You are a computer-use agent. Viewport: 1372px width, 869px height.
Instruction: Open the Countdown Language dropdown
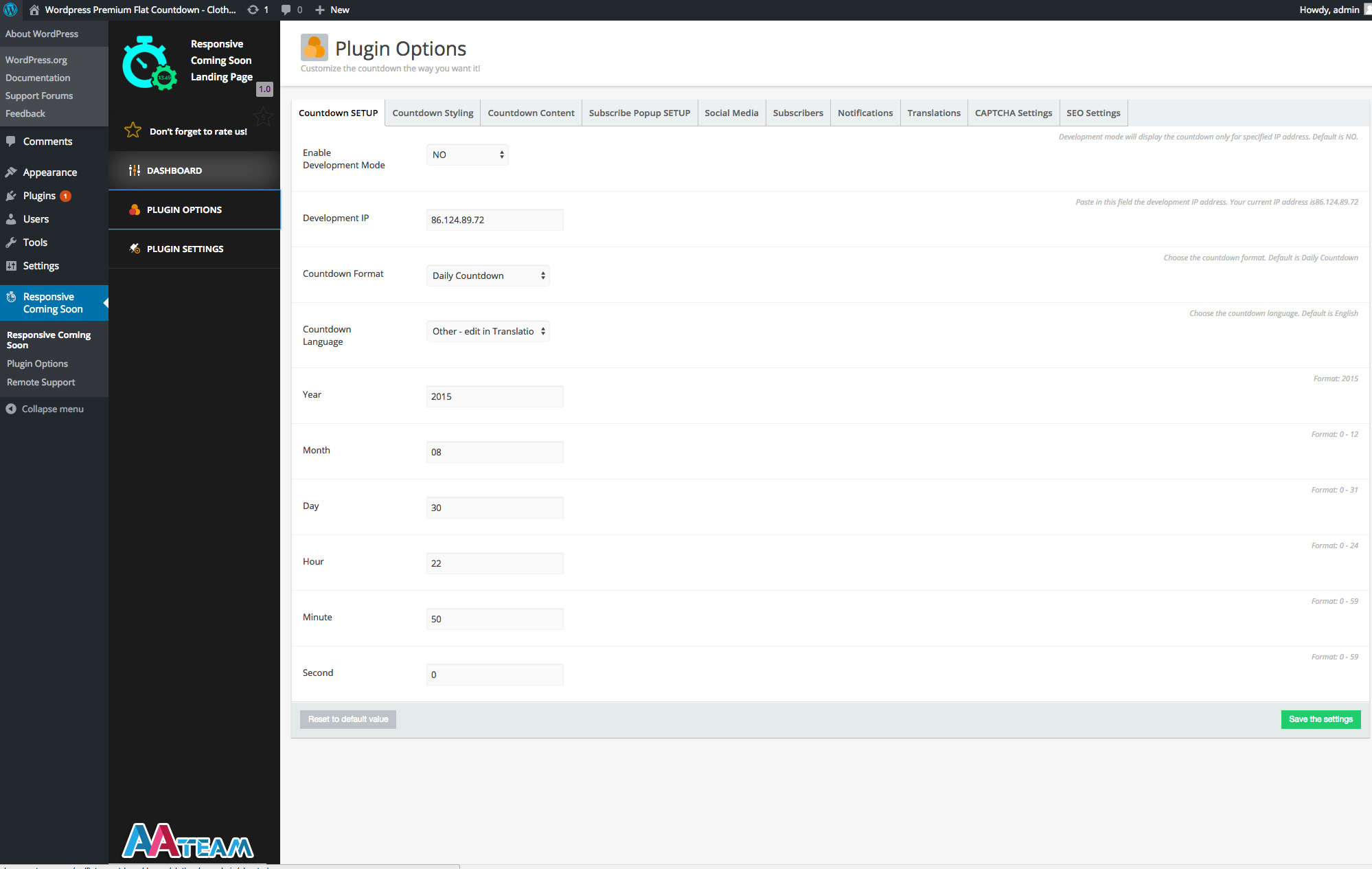tap(488, 331)
